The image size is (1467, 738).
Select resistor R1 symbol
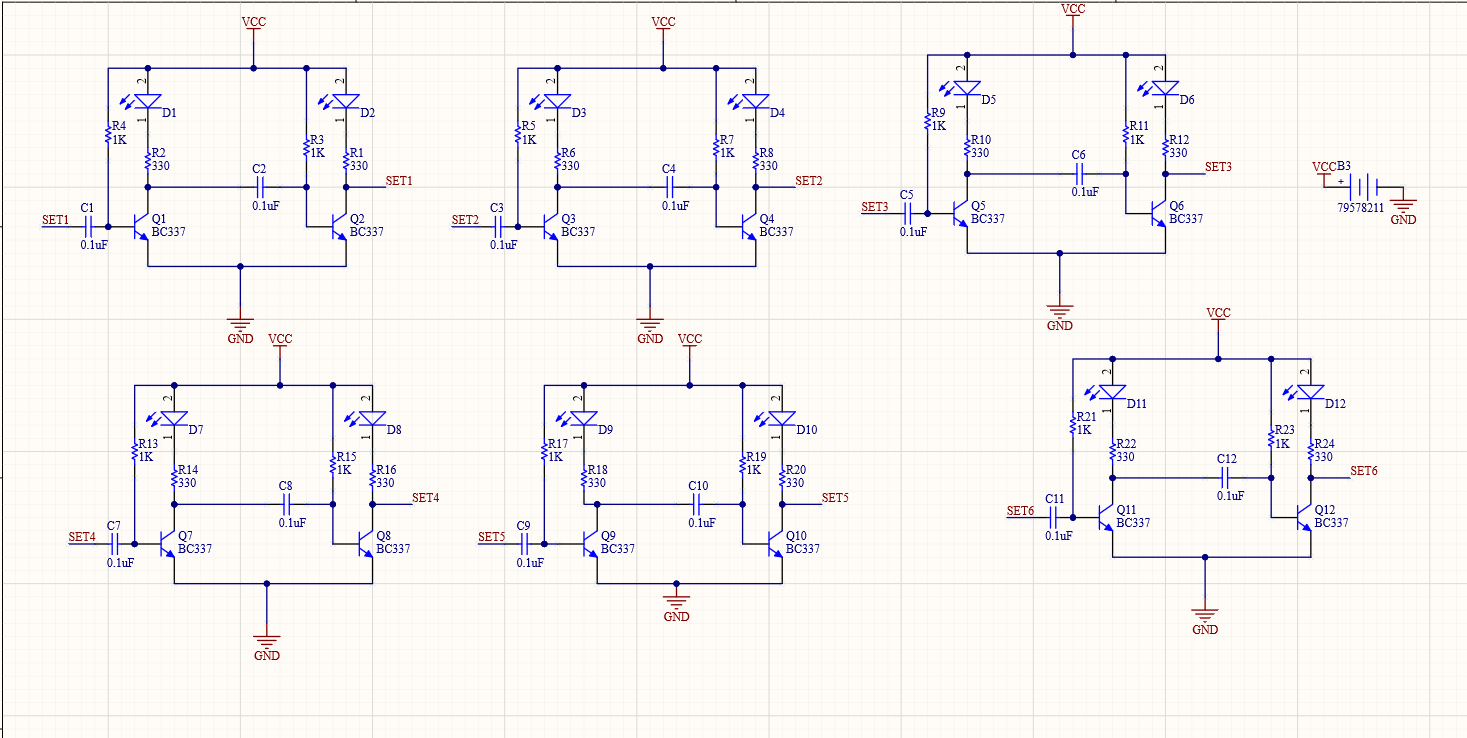(346, 160)
